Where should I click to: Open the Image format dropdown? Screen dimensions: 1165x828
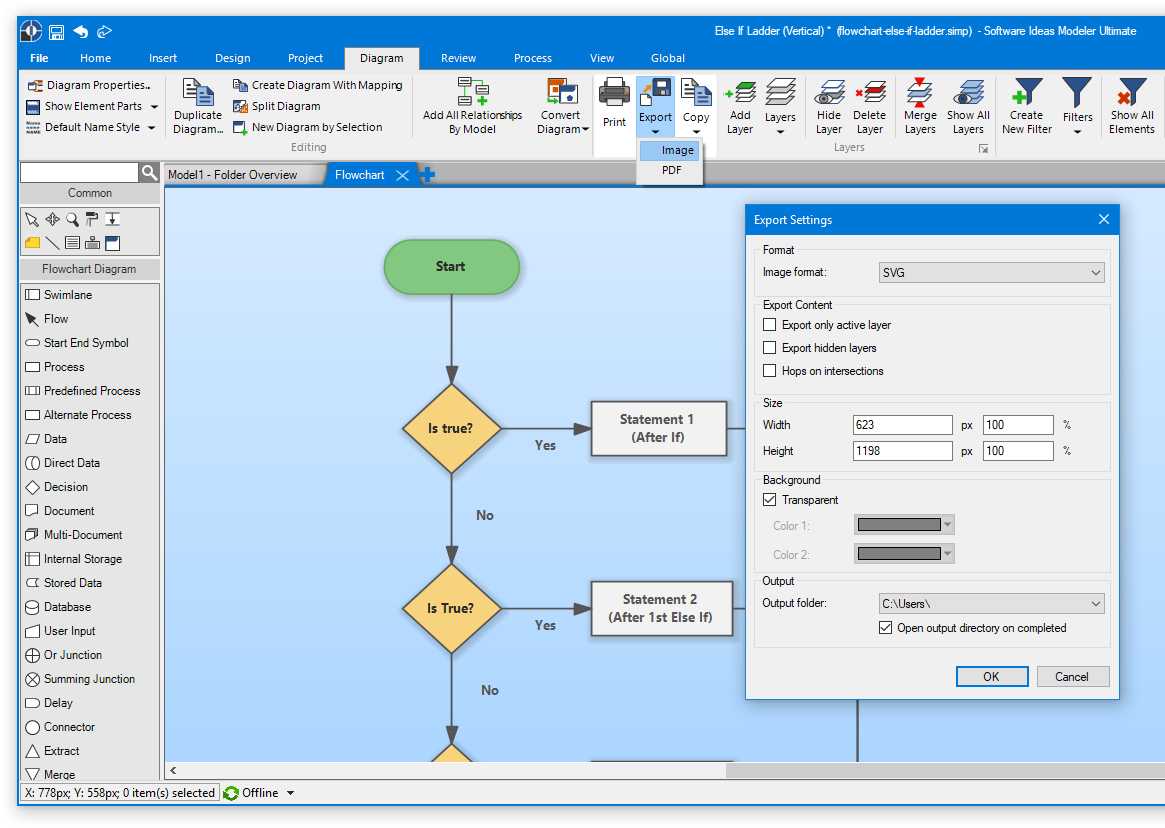[991, 272]
